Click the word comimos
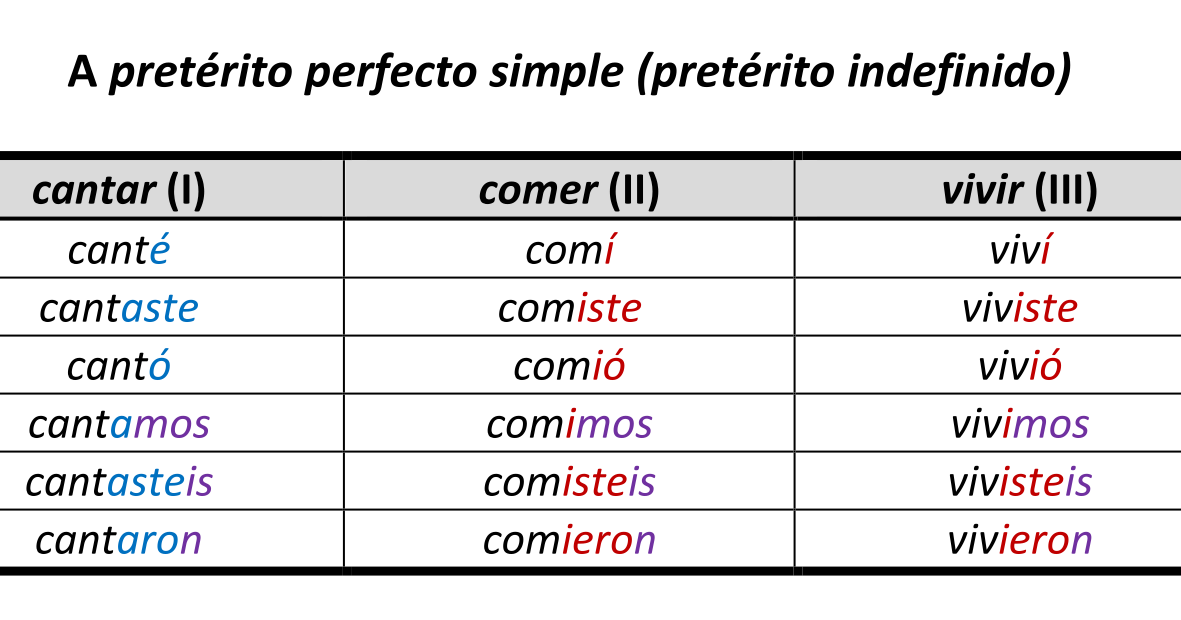Viewport: 1181px width, 620px height. pos(569,424)
